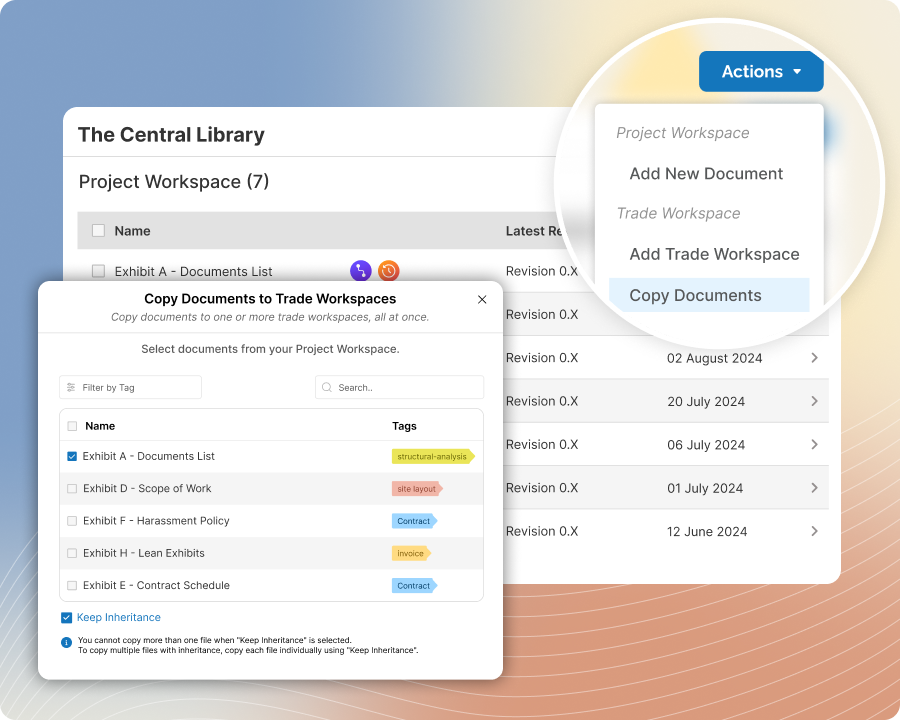The image size is (900, 720).
Task: Click the Keep Inheritance label link
Action: click(119, 617)
